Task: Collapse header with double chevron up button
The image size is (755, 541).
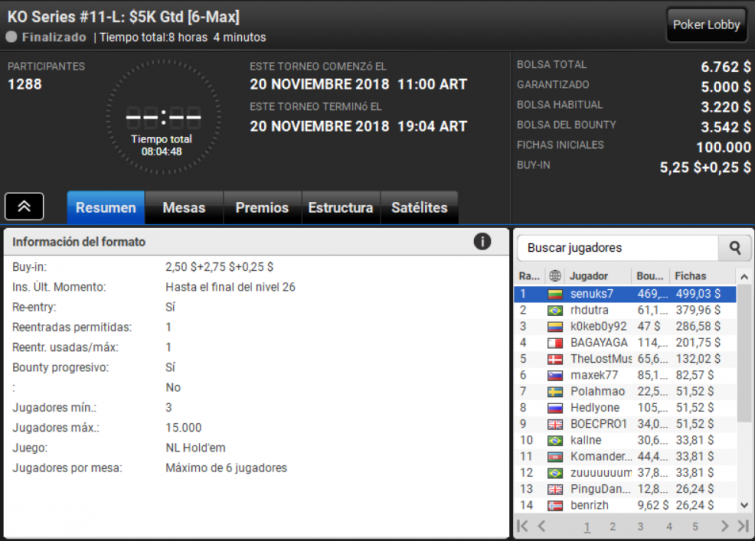Action: pos(24,206)
